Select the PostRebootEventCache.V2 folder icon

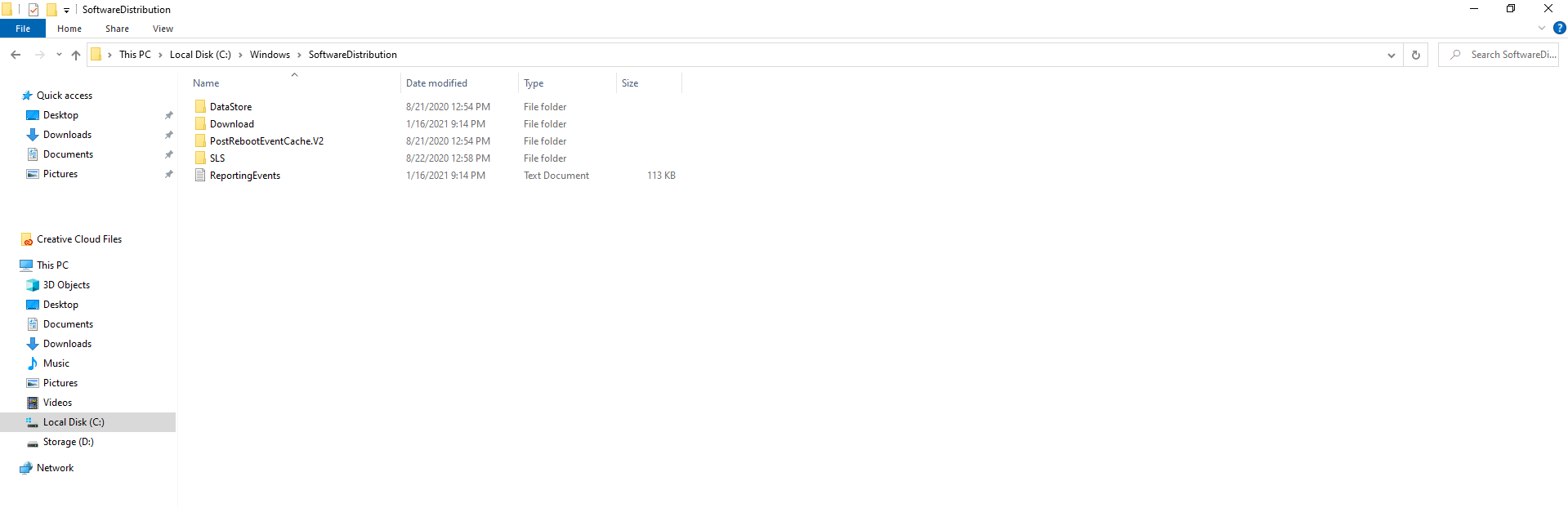(200, 140)
